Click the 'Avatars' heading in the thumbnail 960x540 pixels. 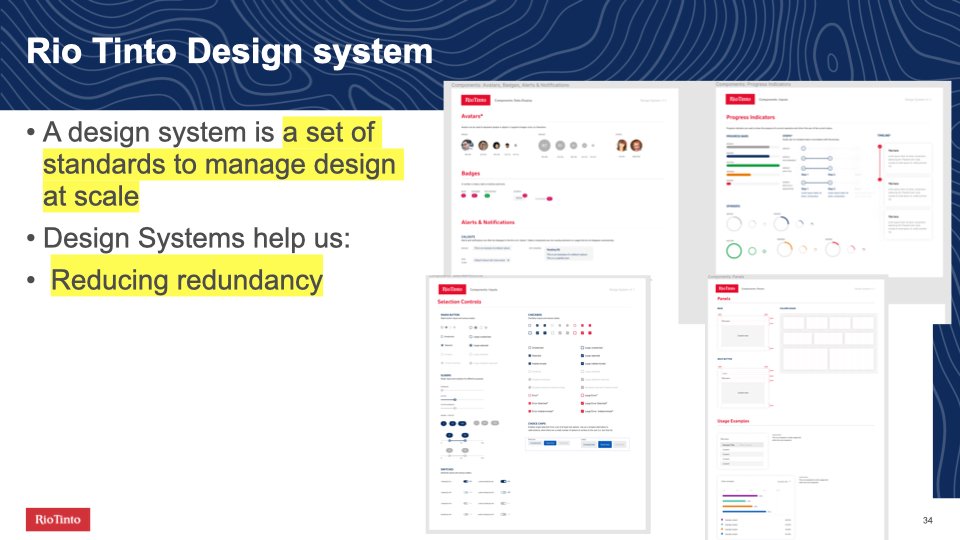pos(471,116)
